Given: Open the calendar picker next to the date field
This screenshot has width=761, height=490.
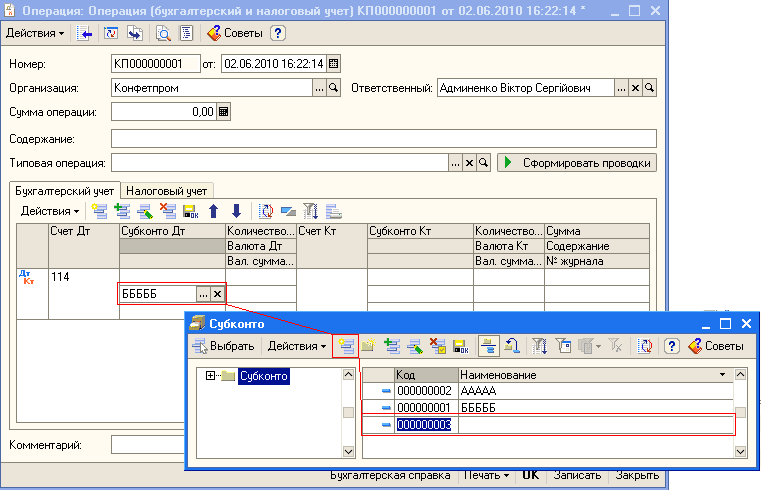Looking at the screenshot, I should (334, 64).
